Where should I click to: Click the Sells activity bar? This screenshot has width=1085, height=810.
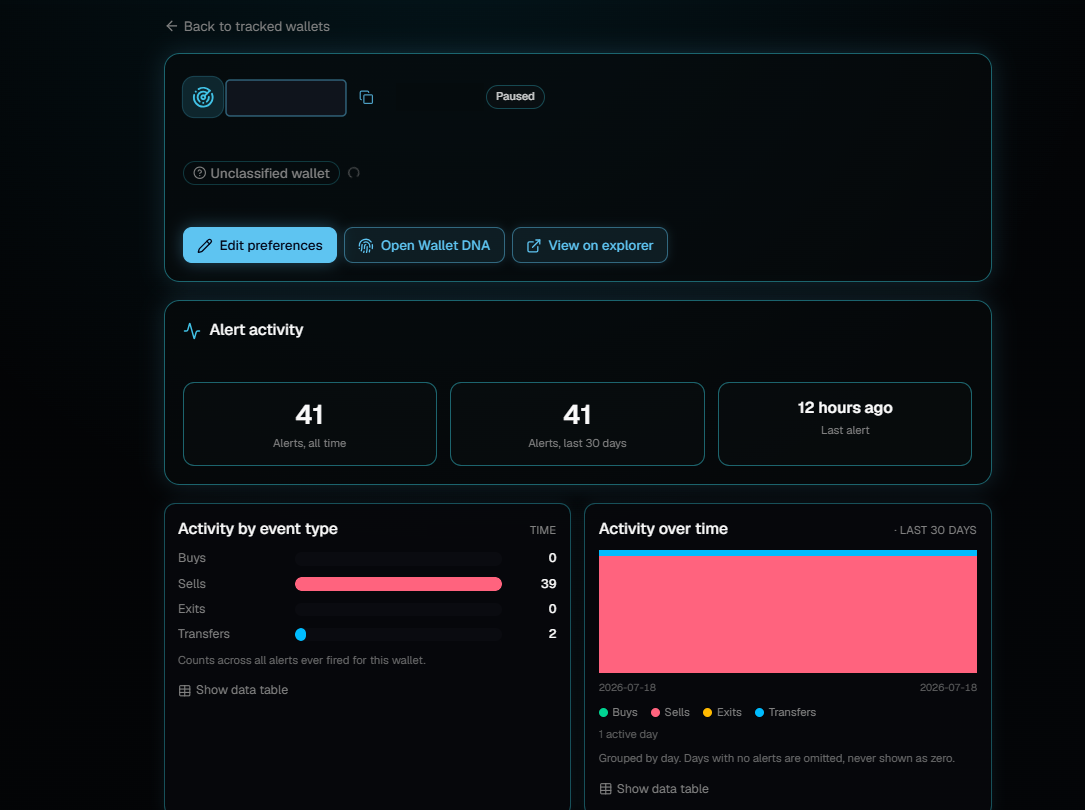pyautogui.click(x=398, y=584)
